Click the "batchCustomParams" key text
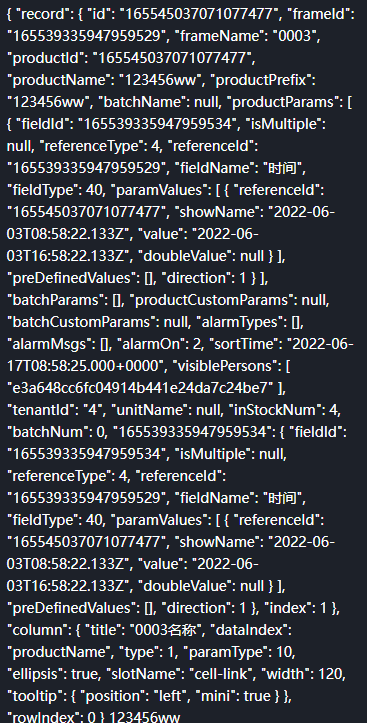 81,322
